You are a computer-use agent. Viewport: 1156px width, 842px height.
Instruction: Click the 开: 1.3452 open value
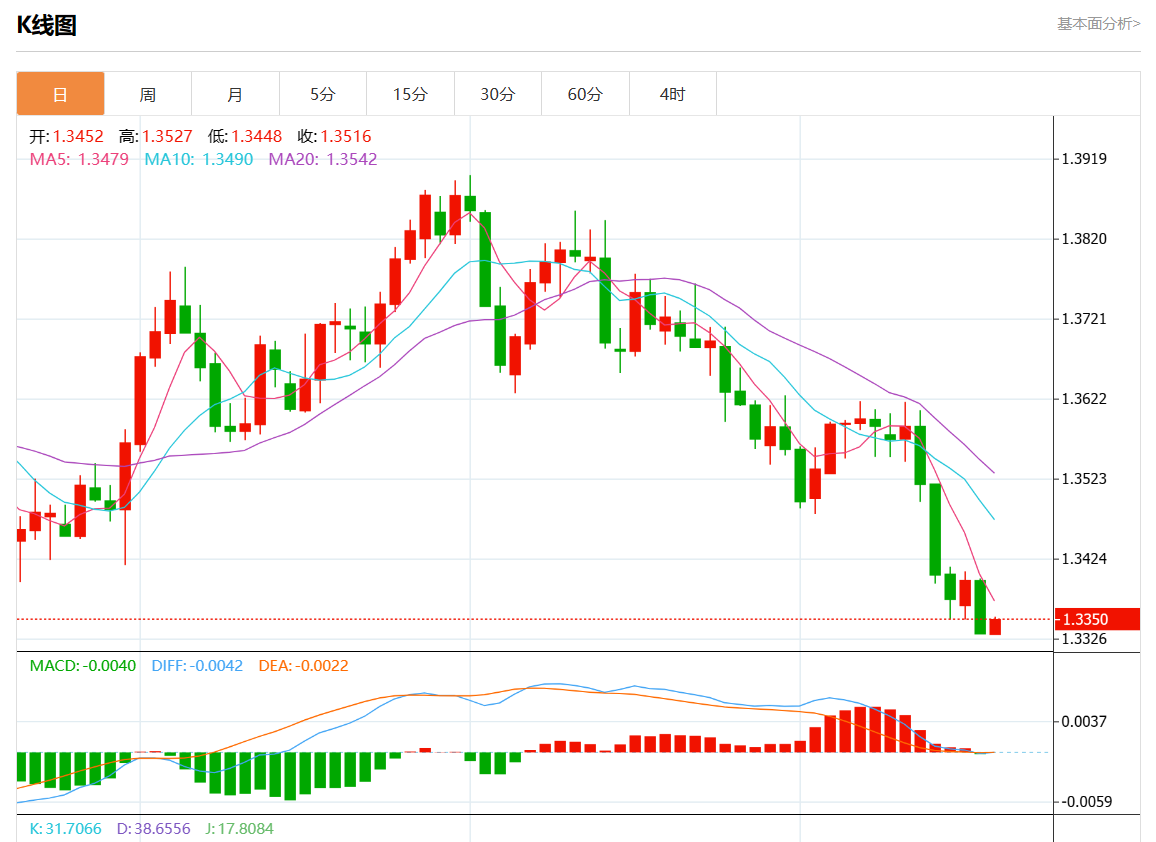(66, 136)
